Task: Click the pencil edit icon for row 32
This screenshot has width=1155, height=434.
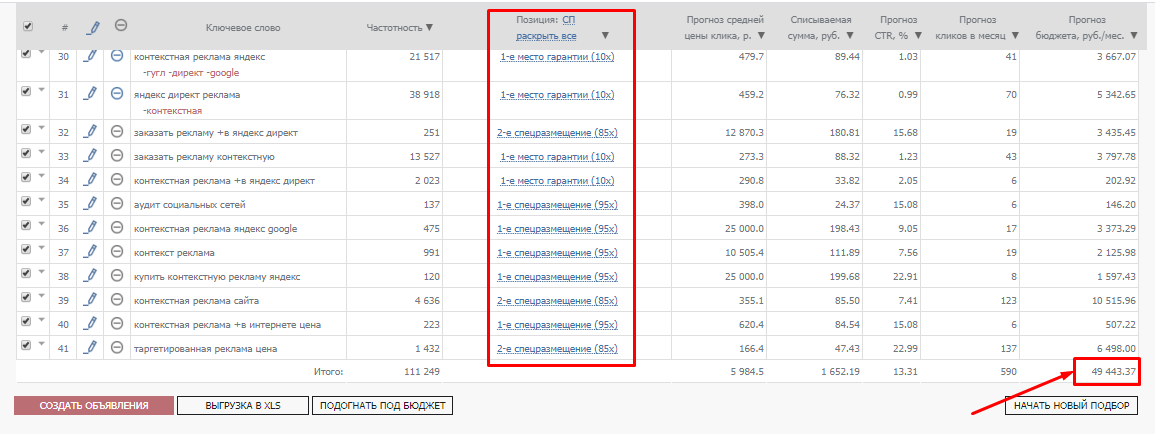Action: coord(90,132)
